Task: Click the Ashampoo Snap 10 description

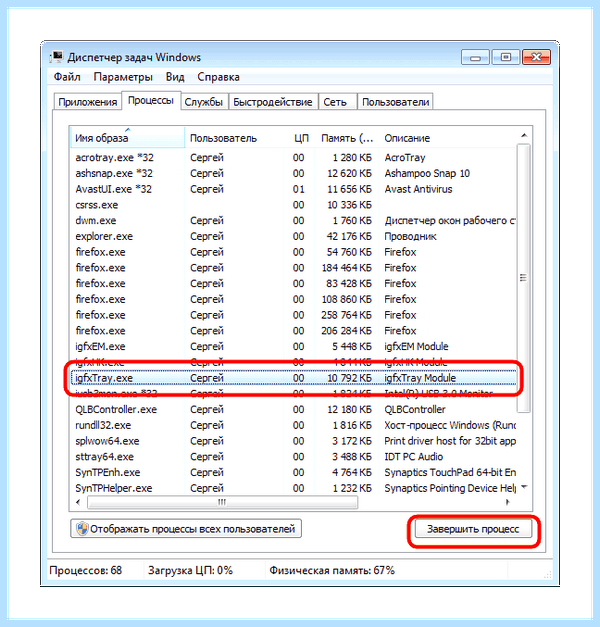Action: click(x=427, y=173)
